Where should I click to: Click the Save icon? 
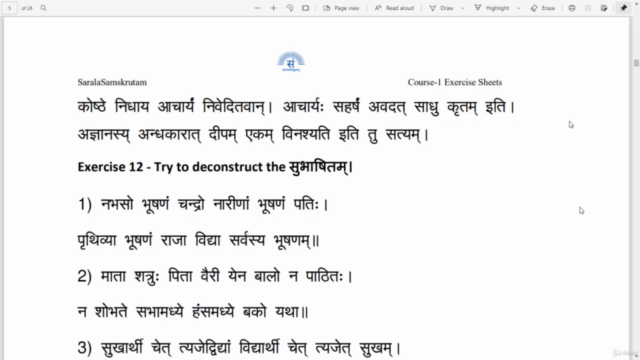tap(588, 8)
